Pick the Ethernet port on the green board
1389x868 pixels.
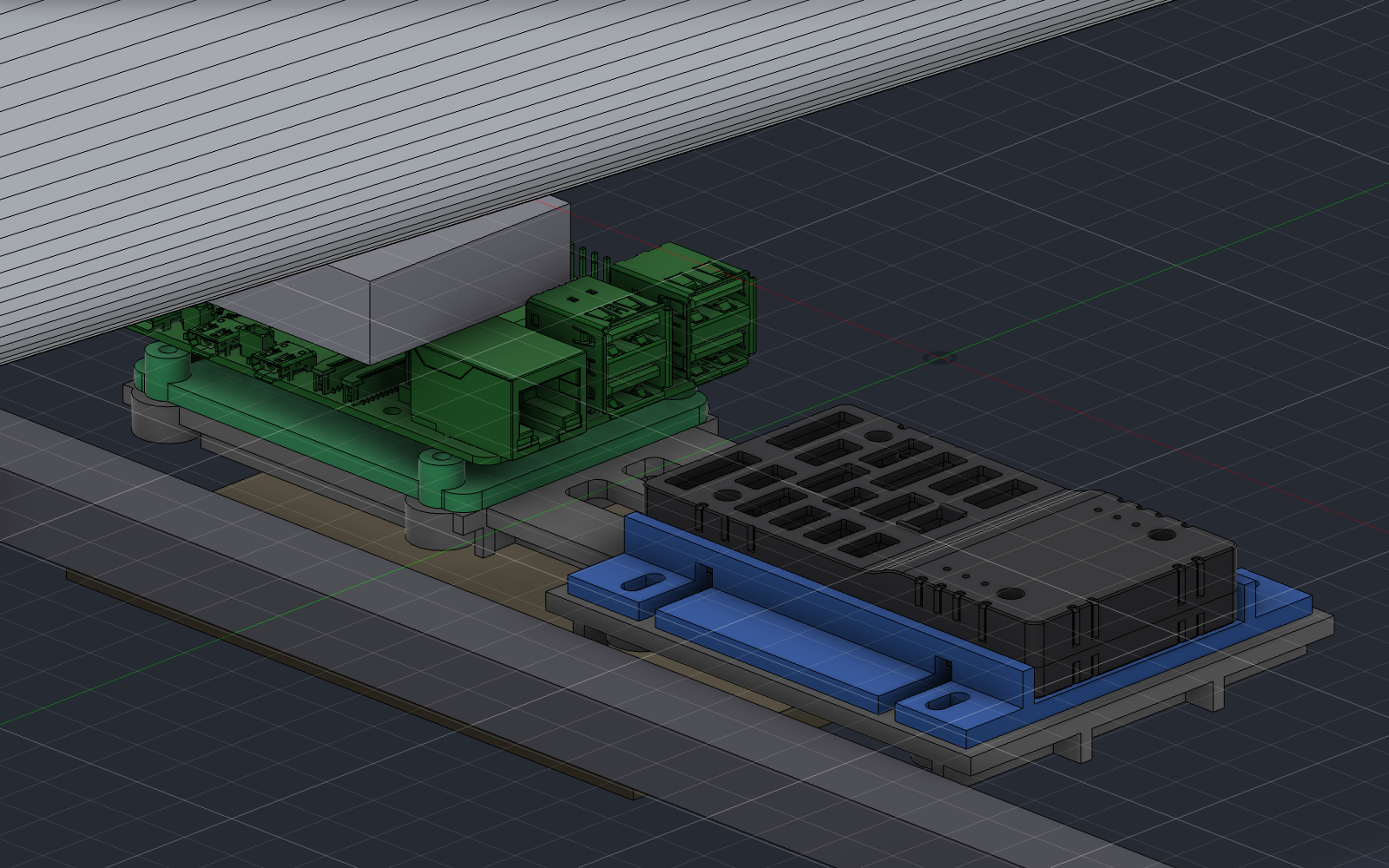499,391
